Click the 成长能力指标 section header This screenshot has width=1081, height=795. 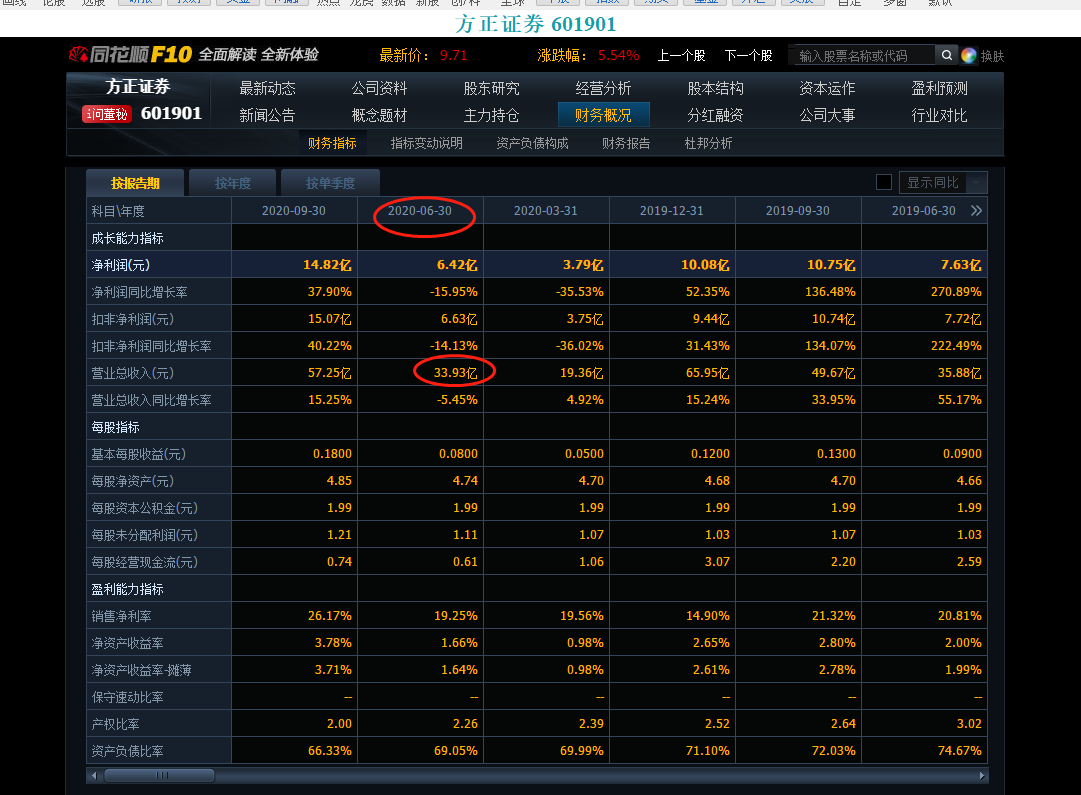tap(127, 238)
